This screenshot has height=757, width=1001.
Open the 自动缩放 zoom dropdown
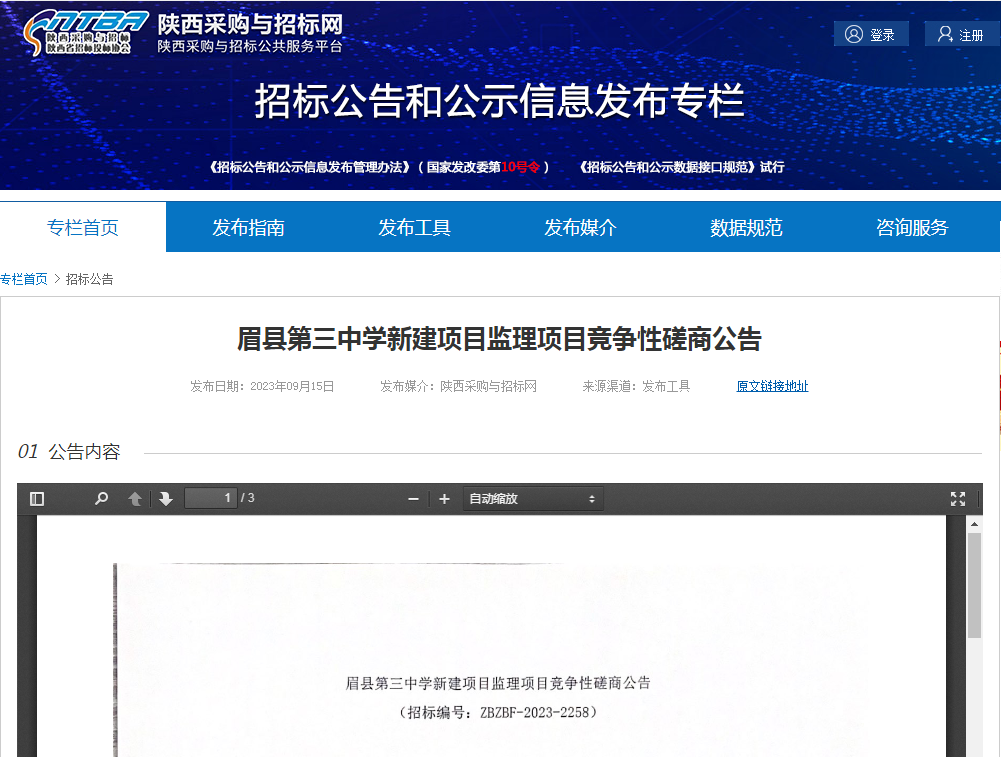pos(532,498)
